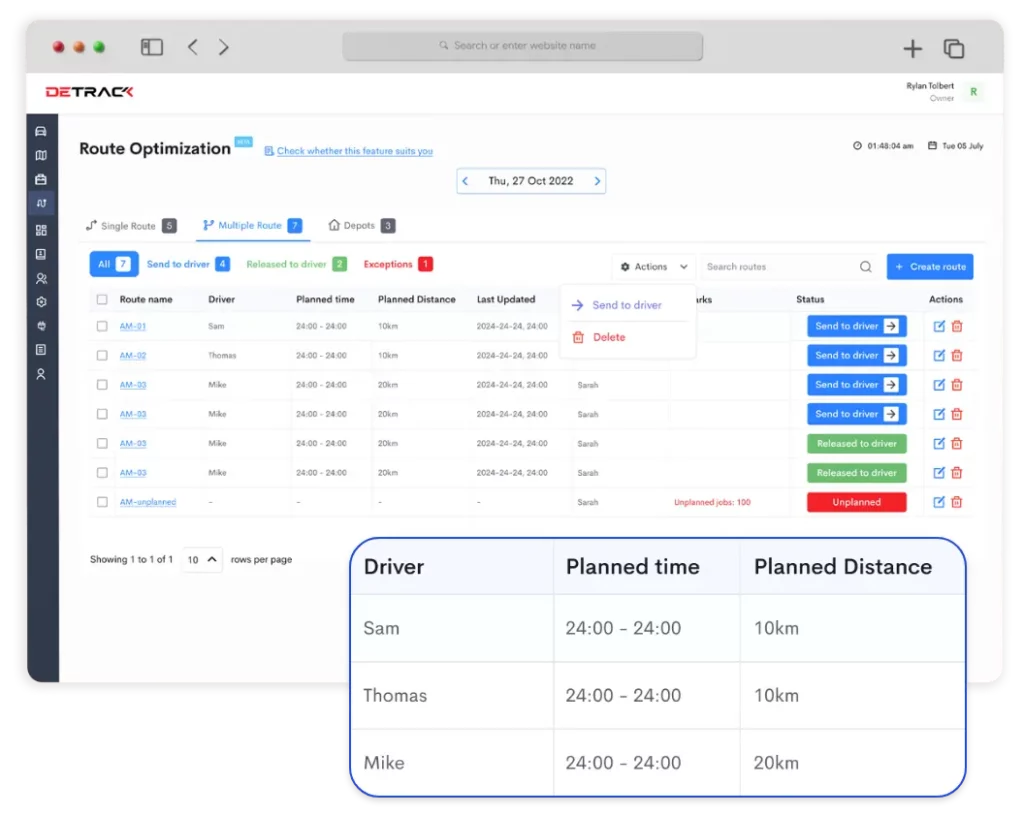Open the rows per page dropdown
The width and height of the screenshot is (1024, 816).
click(x=201, y=560)
